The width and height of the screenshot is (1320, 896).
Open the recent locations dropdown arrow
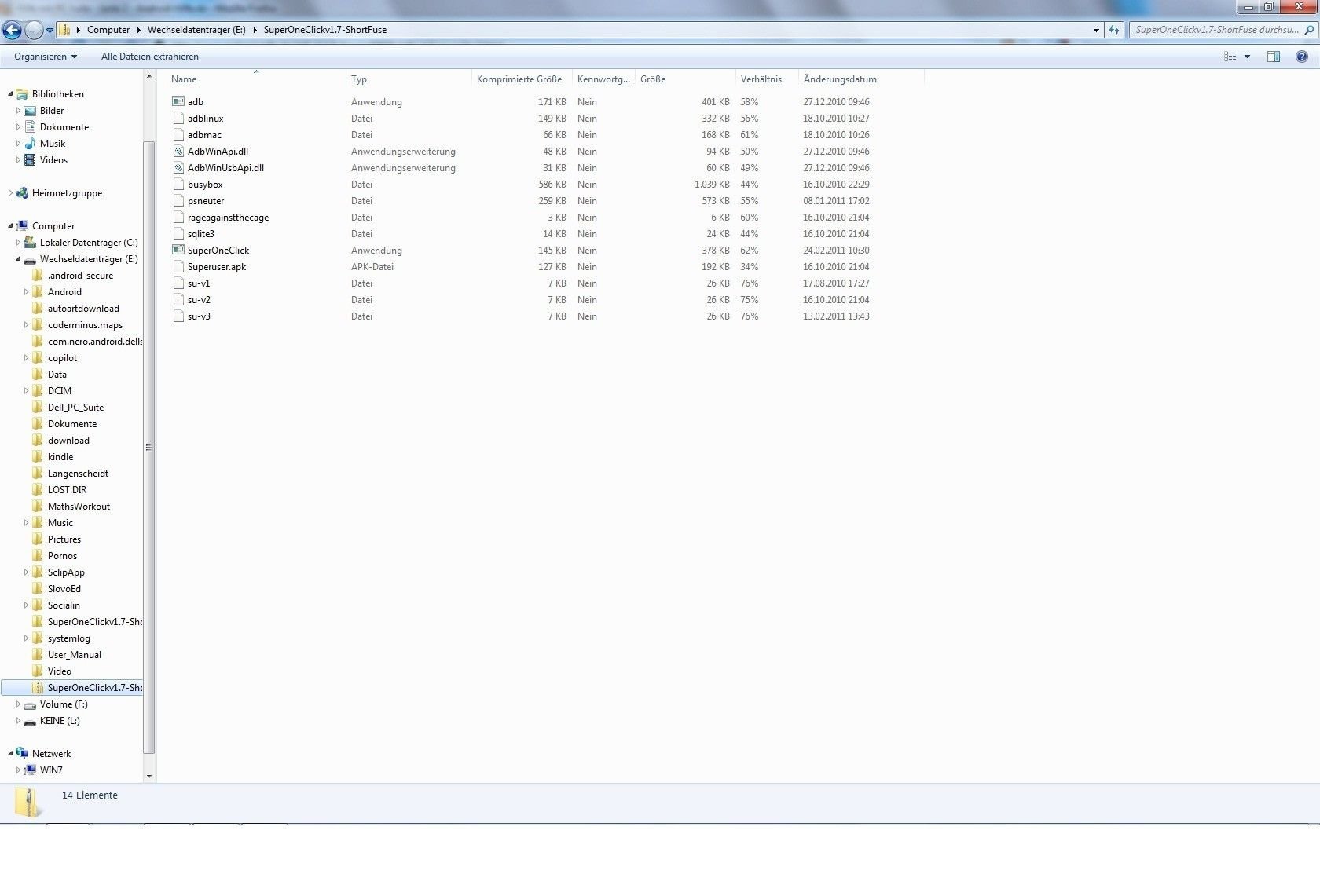[x=49, y=31]
